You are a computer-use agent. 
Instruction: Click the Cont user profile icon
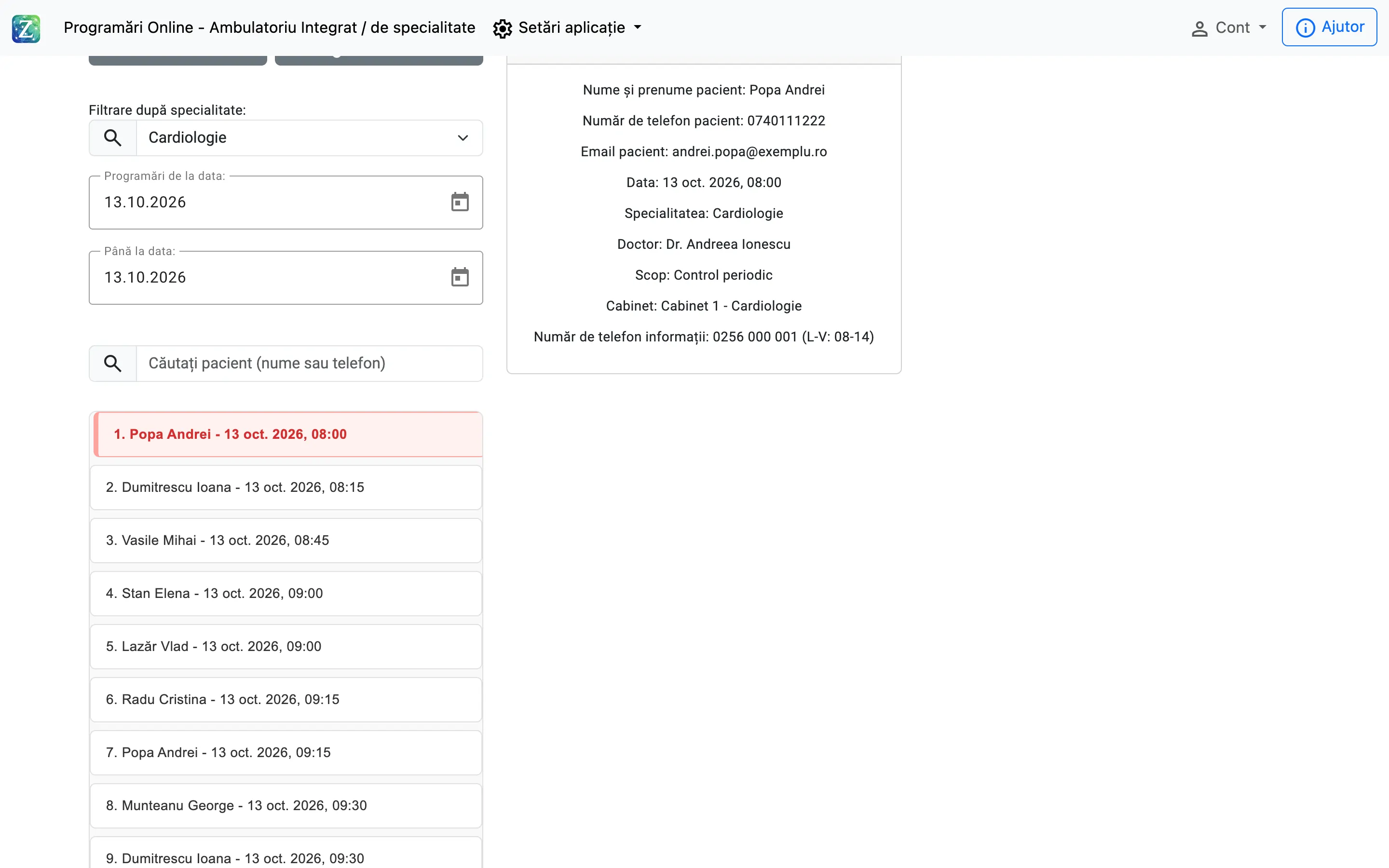click(1199, 29)
